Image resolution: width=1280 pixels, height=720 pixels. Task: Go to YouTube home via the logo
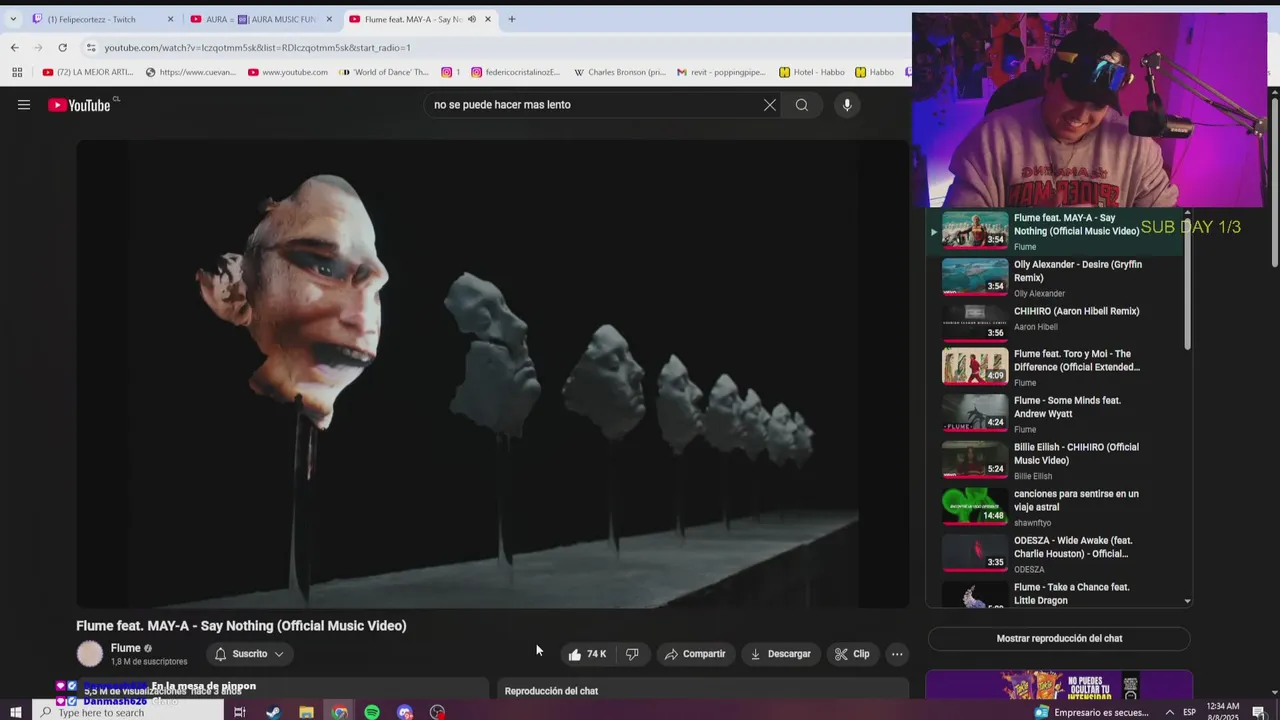80,105
